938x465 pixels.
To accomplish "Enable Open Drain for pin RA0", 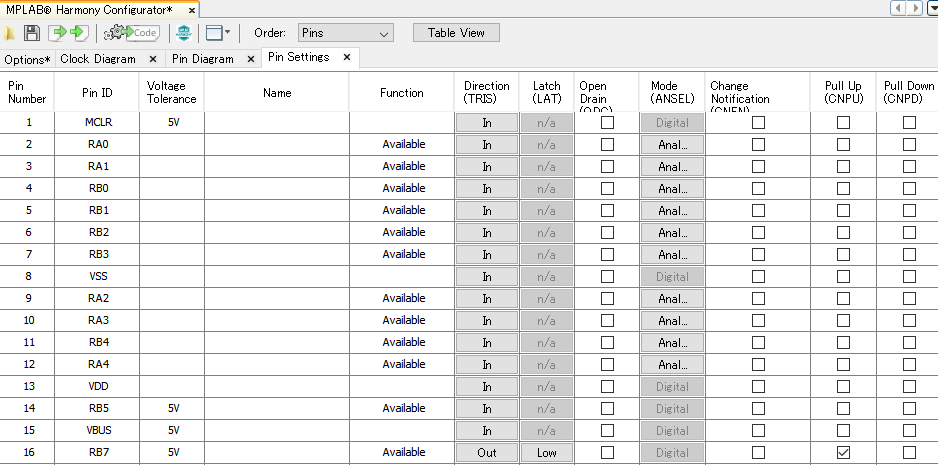I will [607, 144].
